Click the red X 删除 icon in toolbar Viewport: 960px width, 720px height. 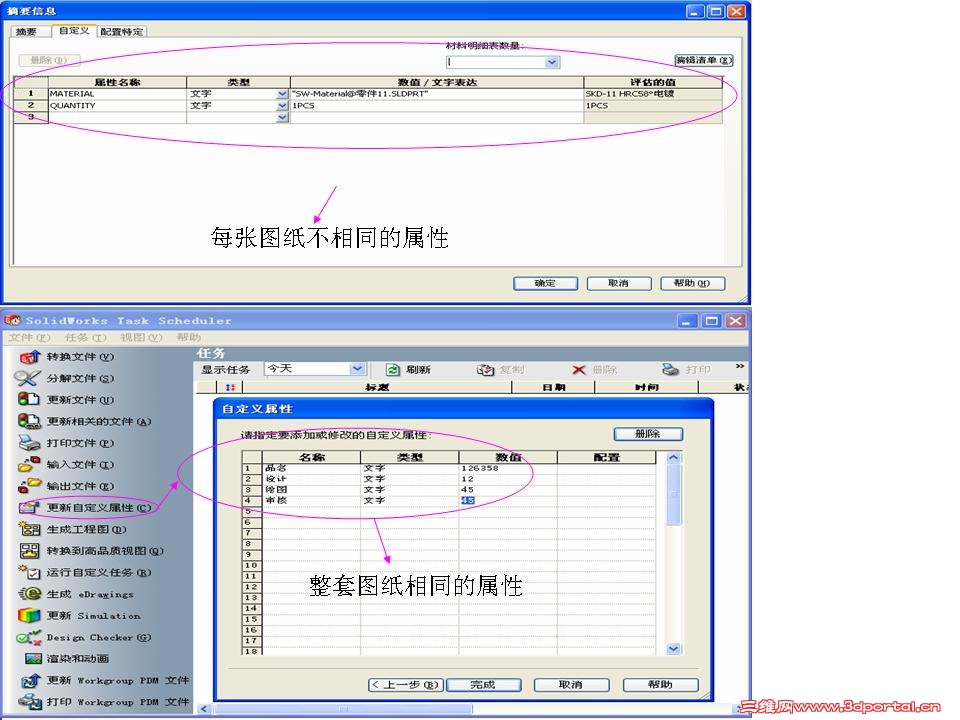[x=579, y=370]
